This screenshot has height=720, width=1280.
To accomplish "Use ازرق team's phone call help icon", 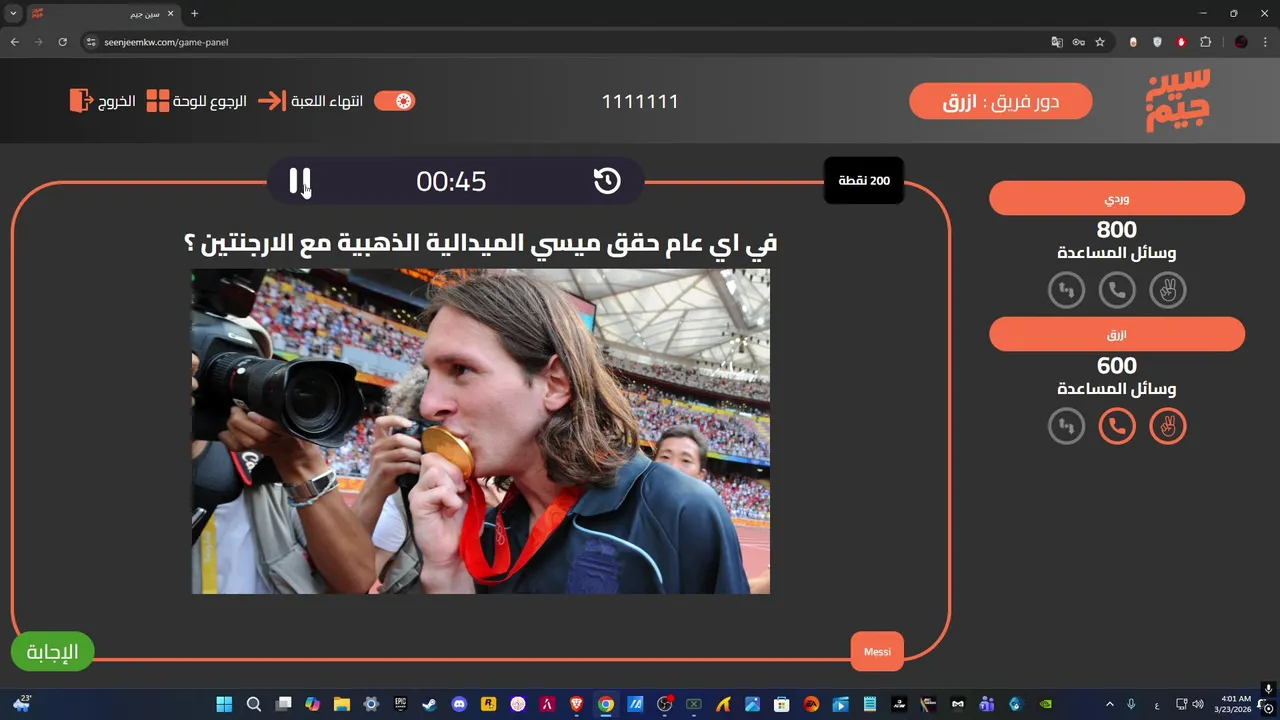I will point(1117,426).
